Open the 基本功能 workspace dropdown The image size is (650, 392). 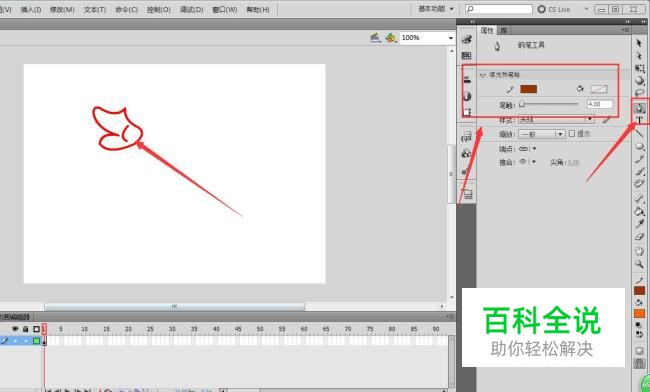click(436, 9)
